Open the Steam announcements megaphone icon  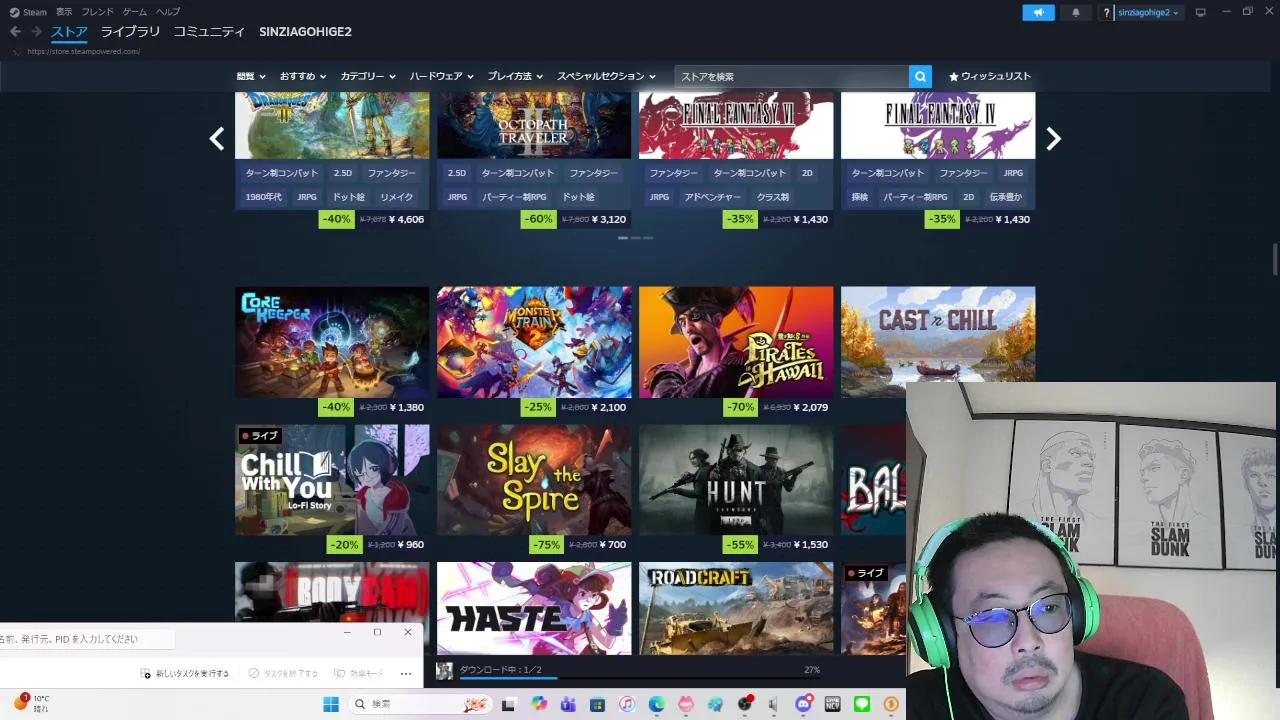coord(1038,12)
